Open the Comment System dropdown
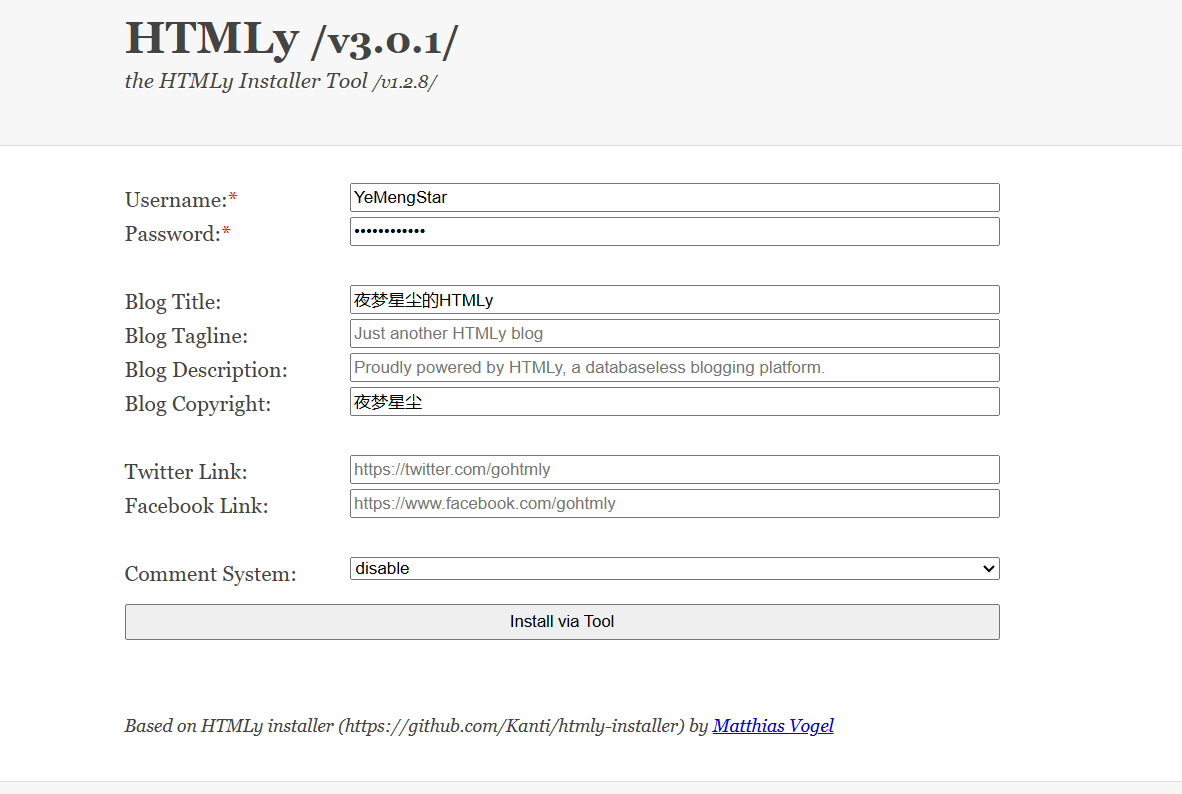The height and width of the screenshot is (794, 1182). click(x=674, y=569)
